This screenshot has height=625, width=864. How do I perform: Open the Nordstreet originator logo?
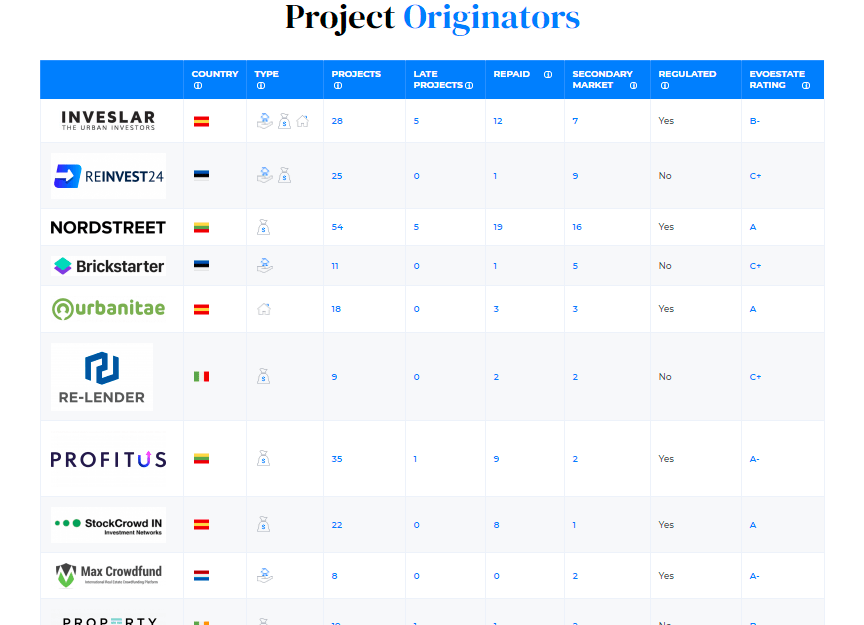click(x=108, y=227)
